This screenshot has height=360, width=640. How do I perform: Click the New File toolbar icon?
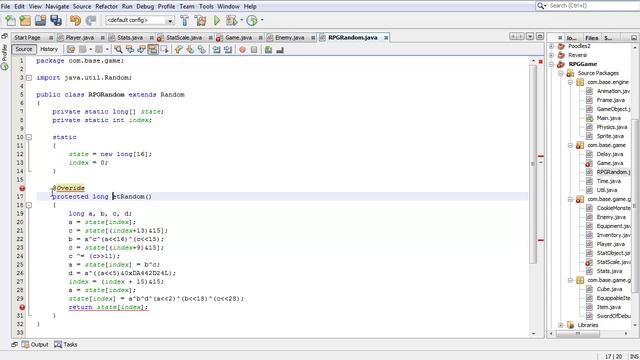[10, 20]
